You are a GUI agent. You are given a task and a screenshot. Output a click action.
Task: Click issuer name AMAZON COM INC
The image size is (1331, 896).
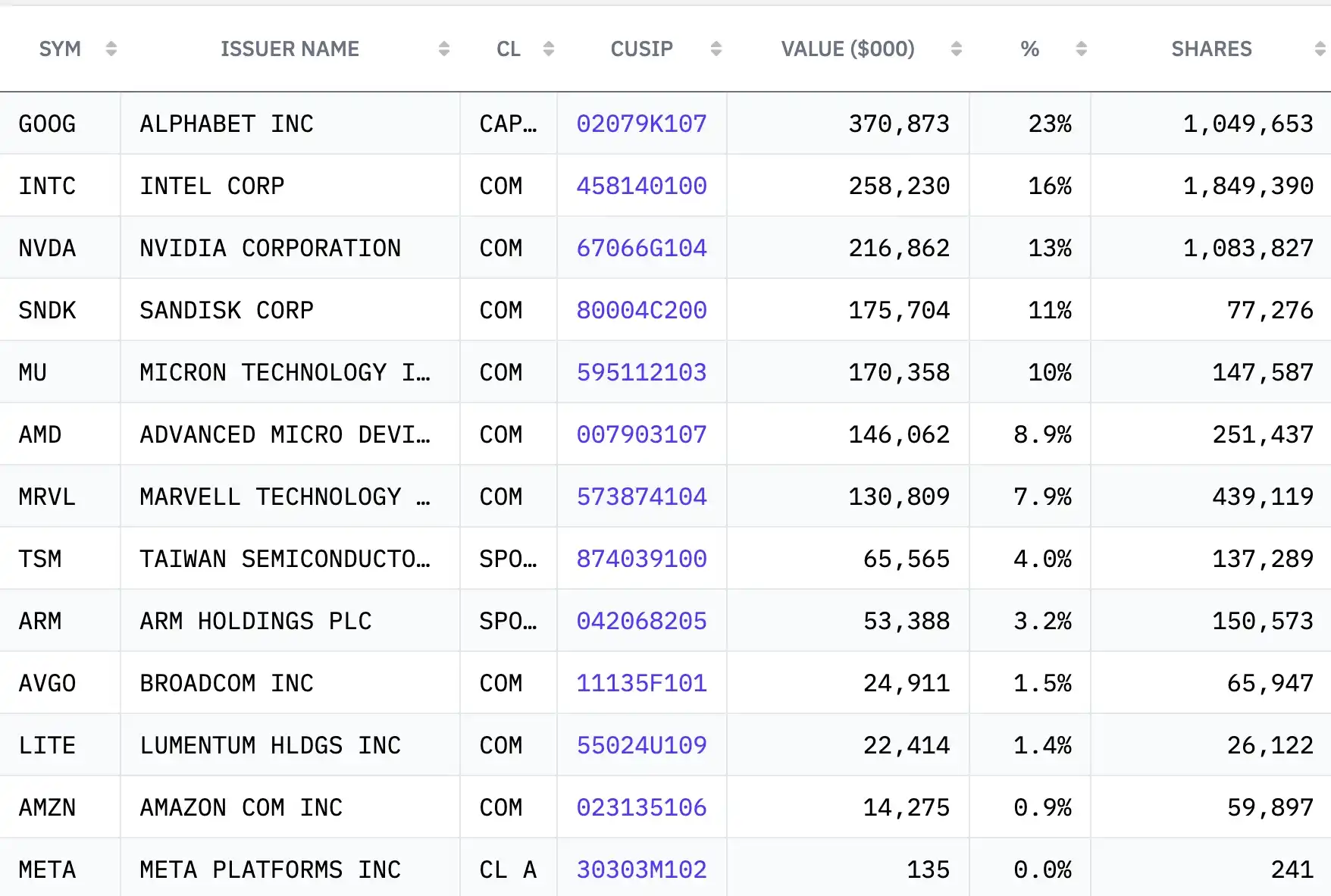[x=241, y=807]
